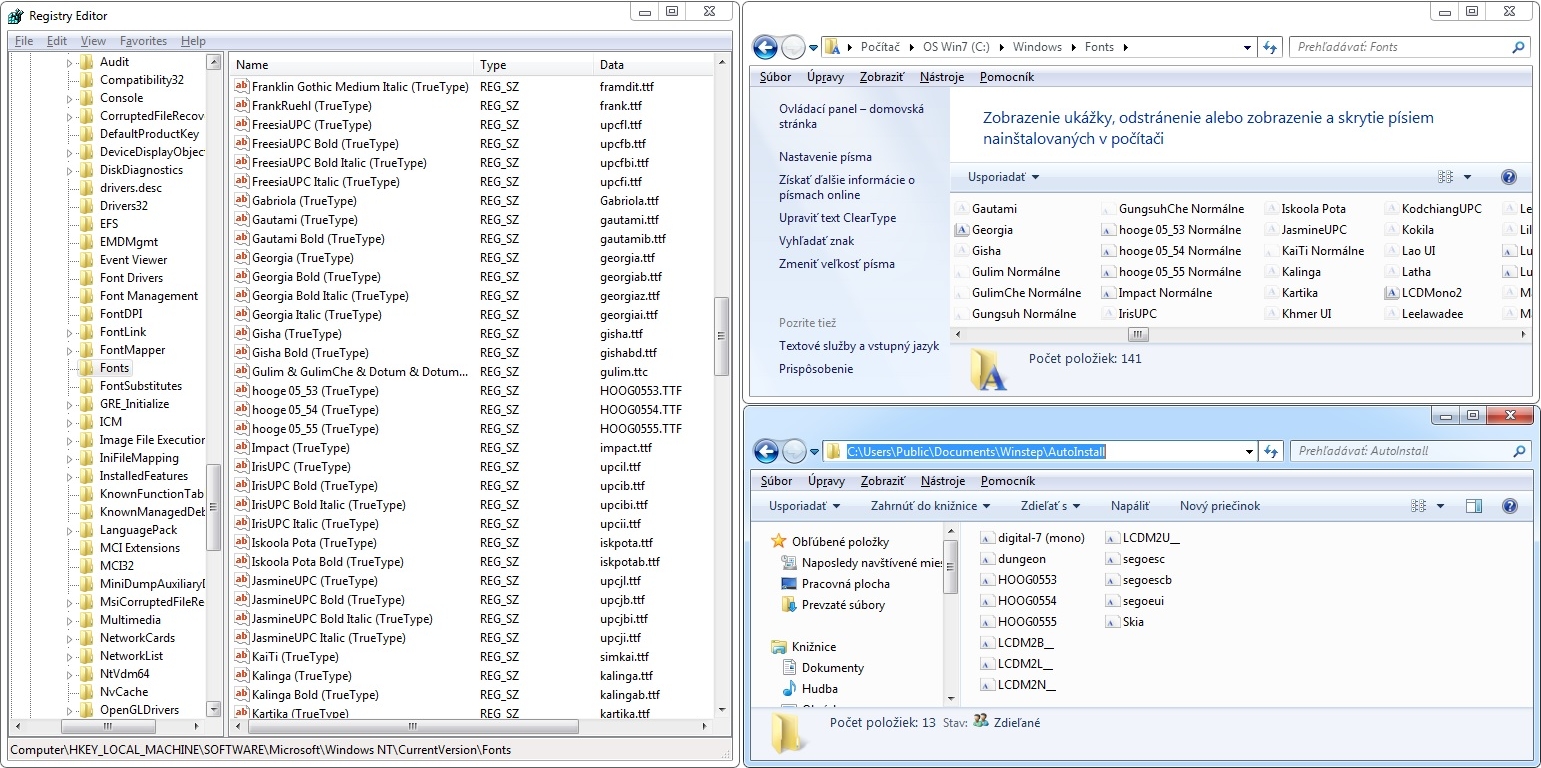Select the Skia font file
This screenshot has width=1541, height=768.
(x=1113, y=622)
